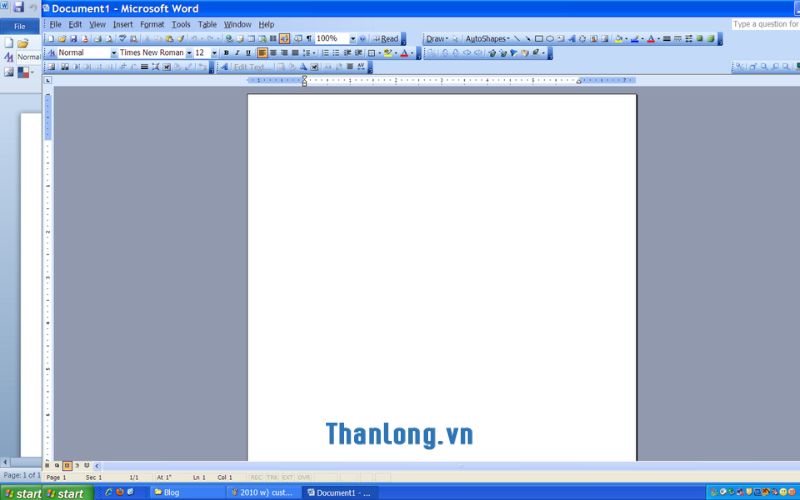
Task: Click the Italic formatting button
Action: pos(237,53)
